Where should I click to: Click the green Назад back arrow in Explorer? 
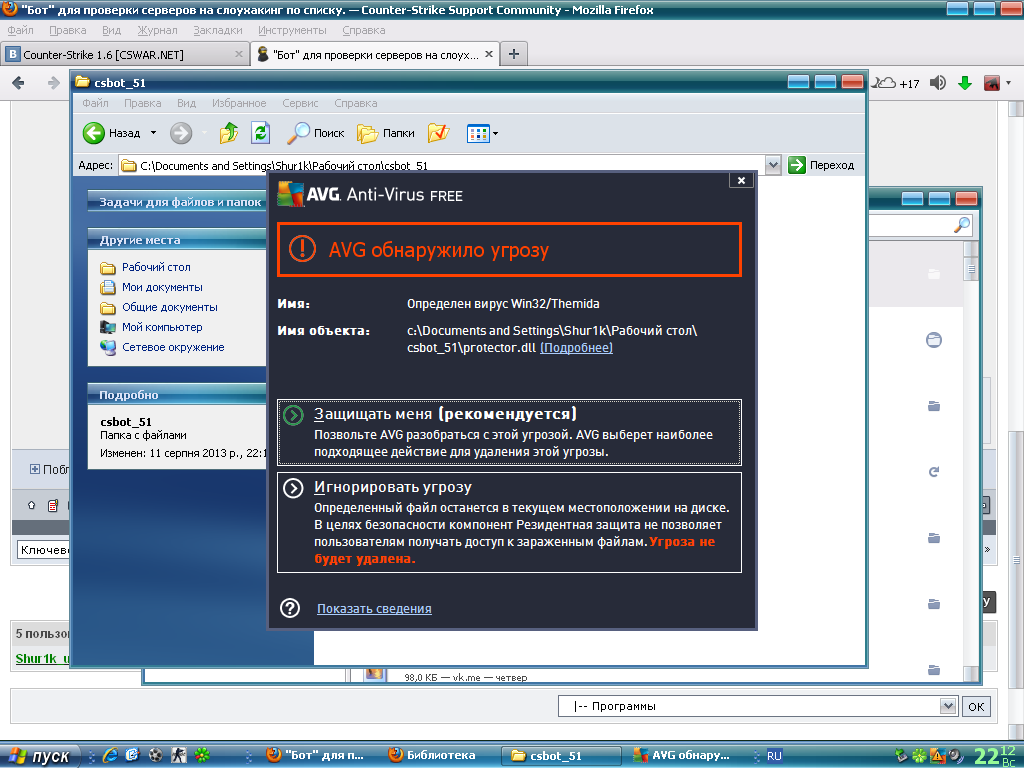93,133
